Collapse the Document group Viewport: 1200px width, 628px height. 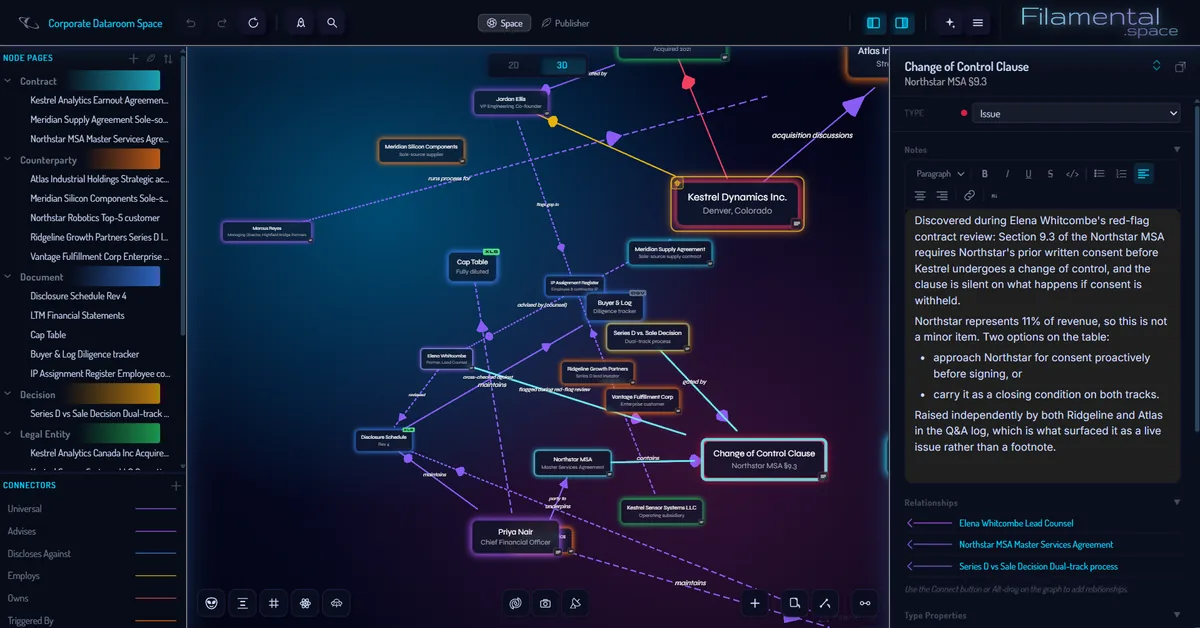[8, 277]
